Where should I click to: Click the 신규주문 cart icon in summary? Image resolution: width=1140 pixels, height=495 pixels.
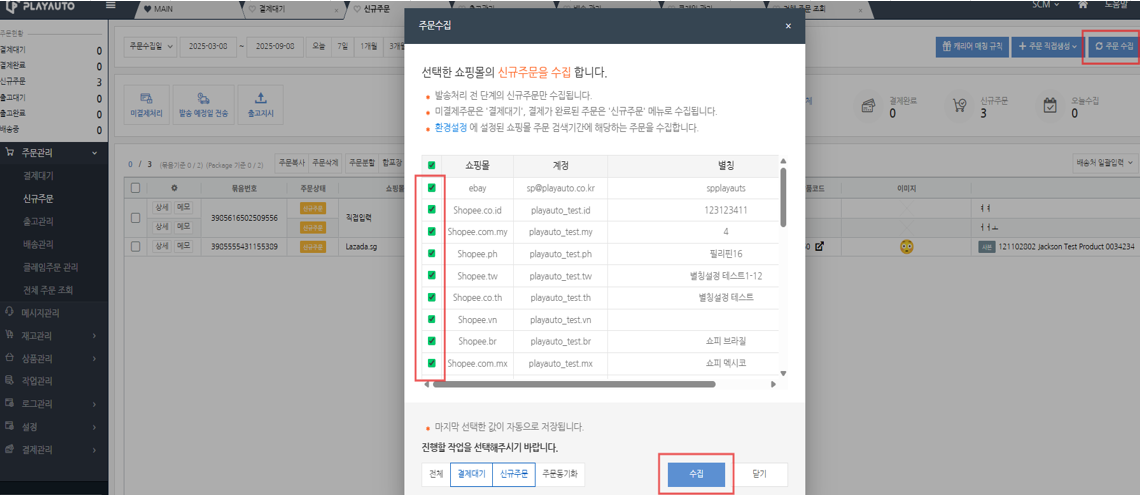[960, 105]
